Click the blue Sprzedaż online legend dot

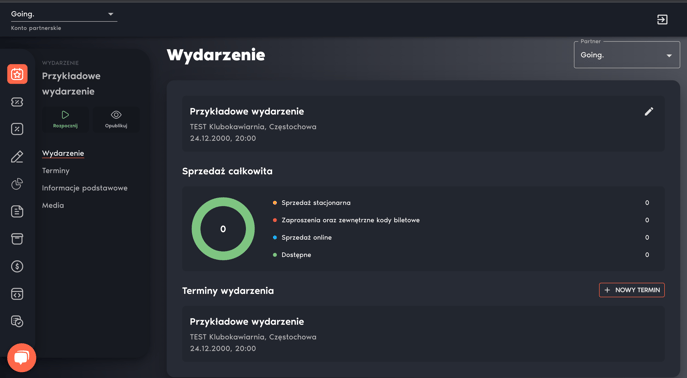[x=275, y=237]
